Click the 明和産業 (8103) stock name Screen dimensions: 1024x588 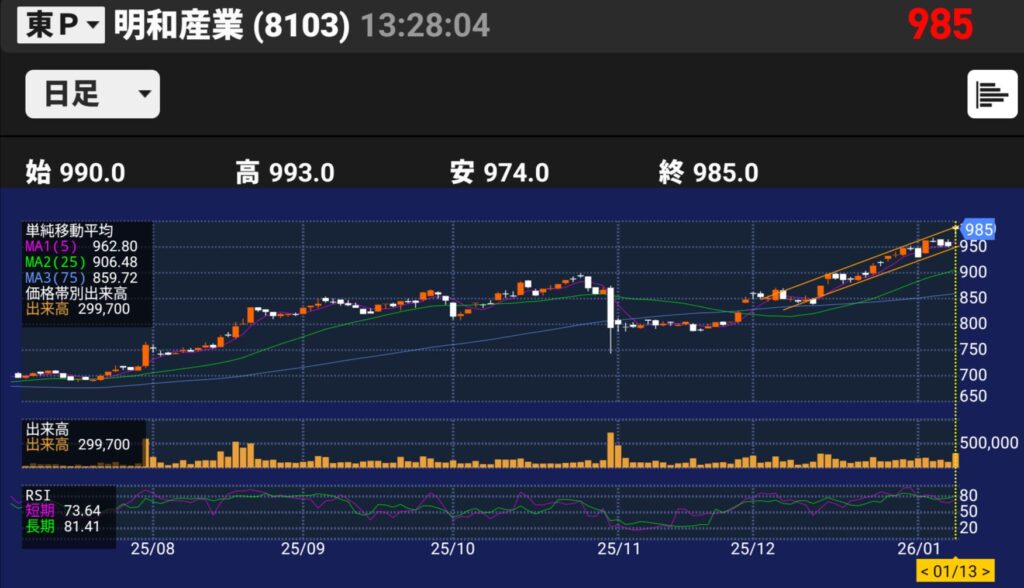pyautogui.click(x=231, y=25)
